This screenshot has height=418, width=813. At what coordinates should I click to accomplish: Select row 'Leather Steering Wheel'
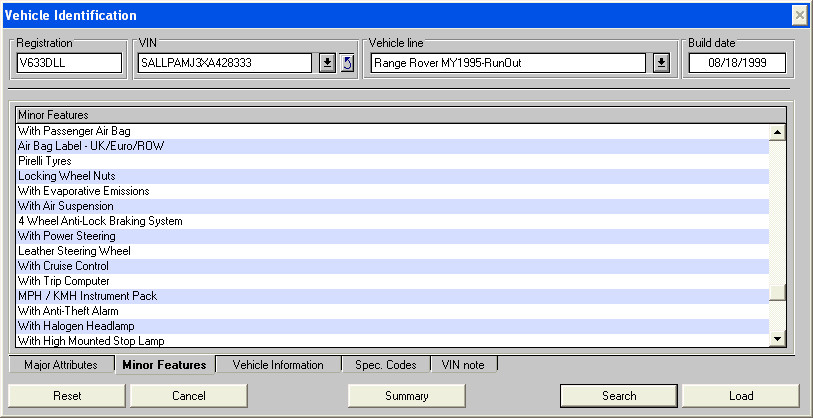[393, 252]
